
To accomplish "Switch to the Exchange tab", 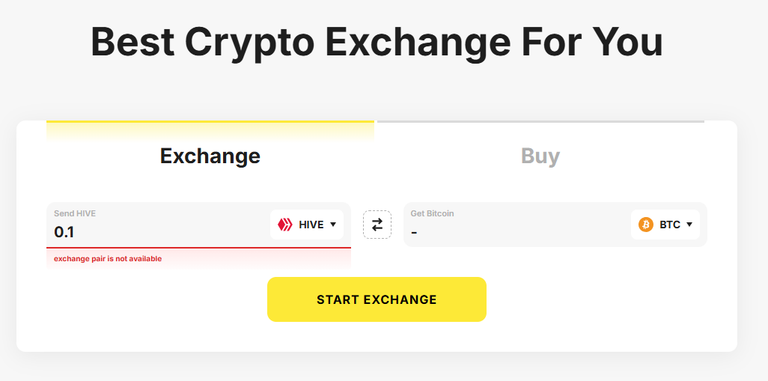I will pyautogui.click(x=210, y=156).
